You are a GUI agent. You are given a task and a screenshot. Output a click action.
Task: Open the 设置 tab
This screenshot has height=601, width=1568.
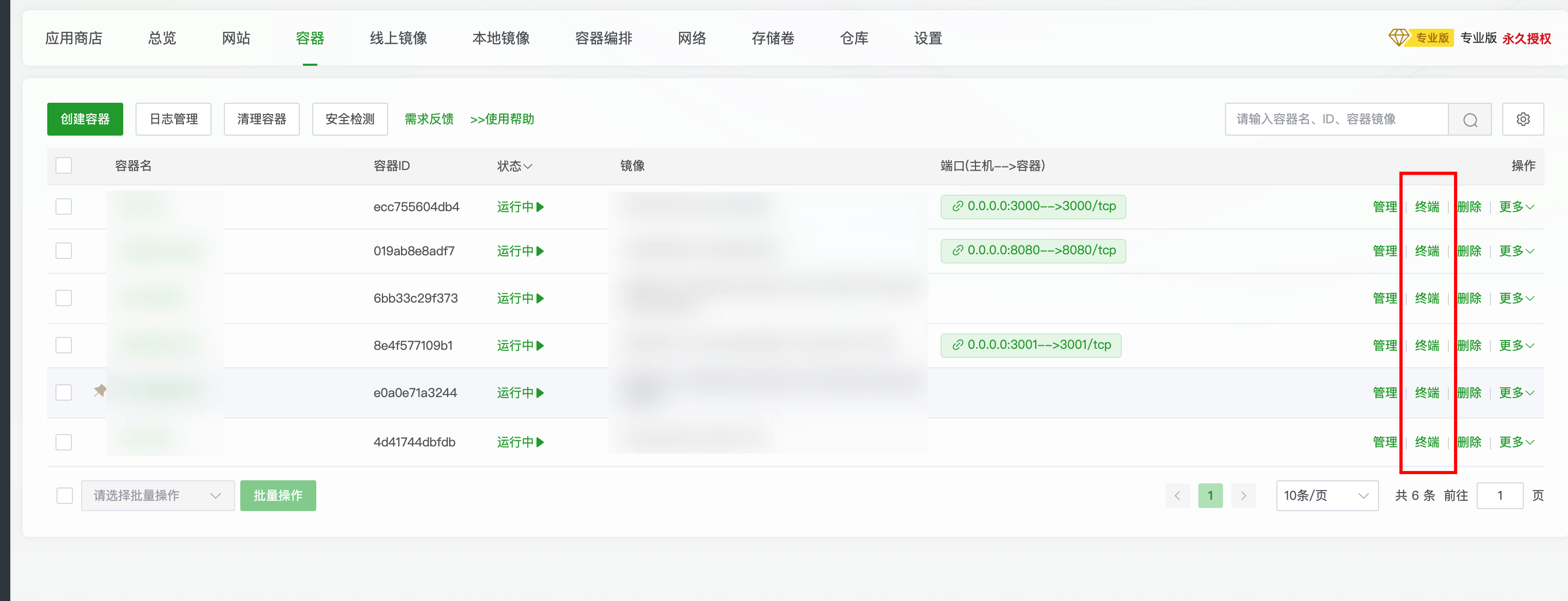(x=928, y=39)
